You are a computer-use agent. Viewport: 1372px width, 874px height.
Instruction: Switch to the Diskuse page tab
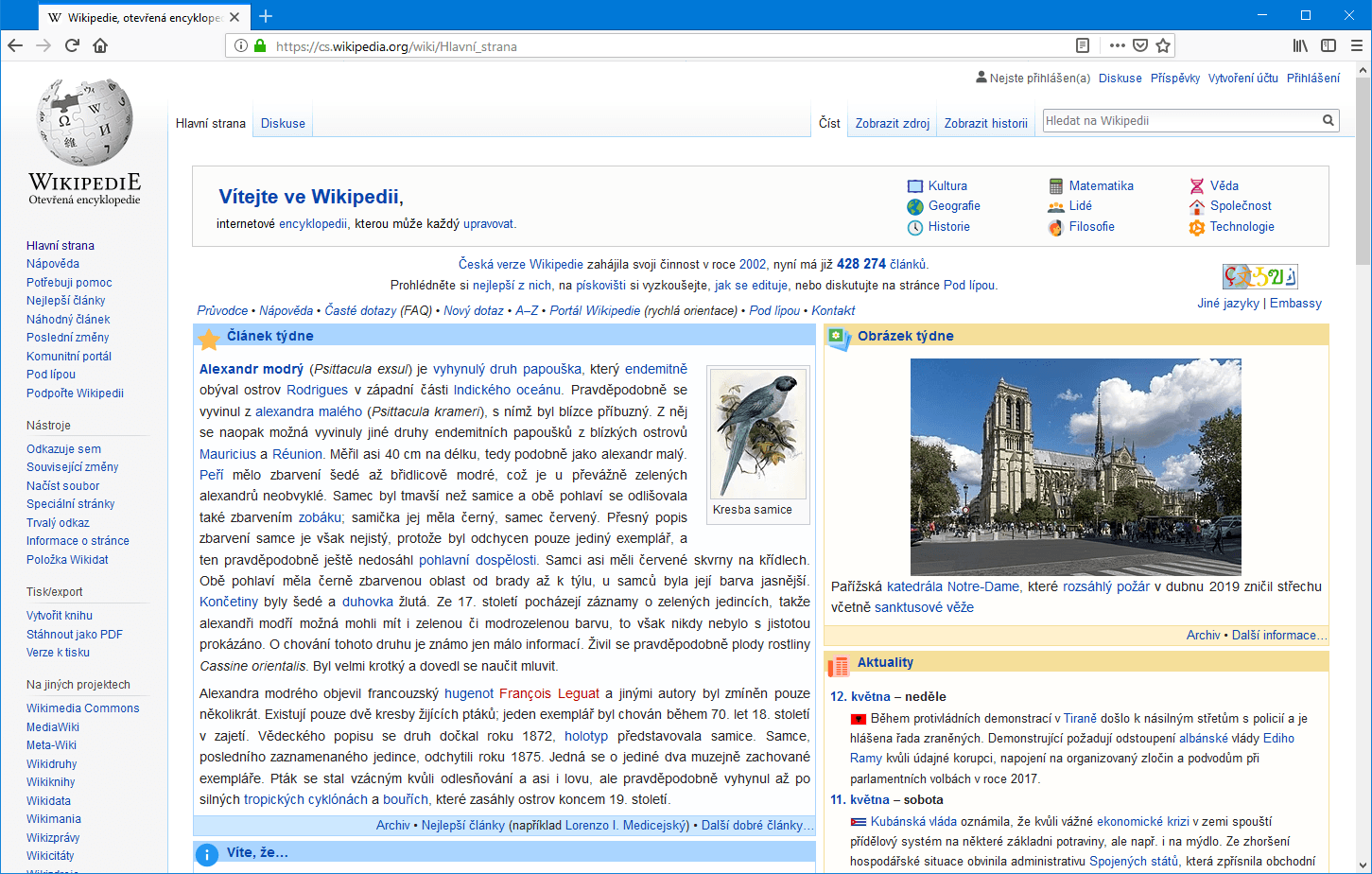283,123
